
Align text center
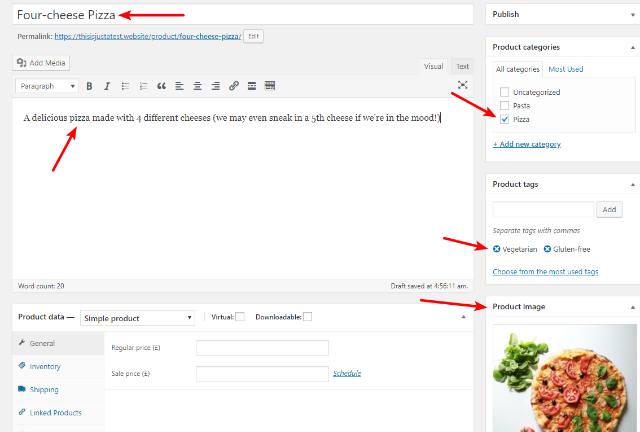198,86
